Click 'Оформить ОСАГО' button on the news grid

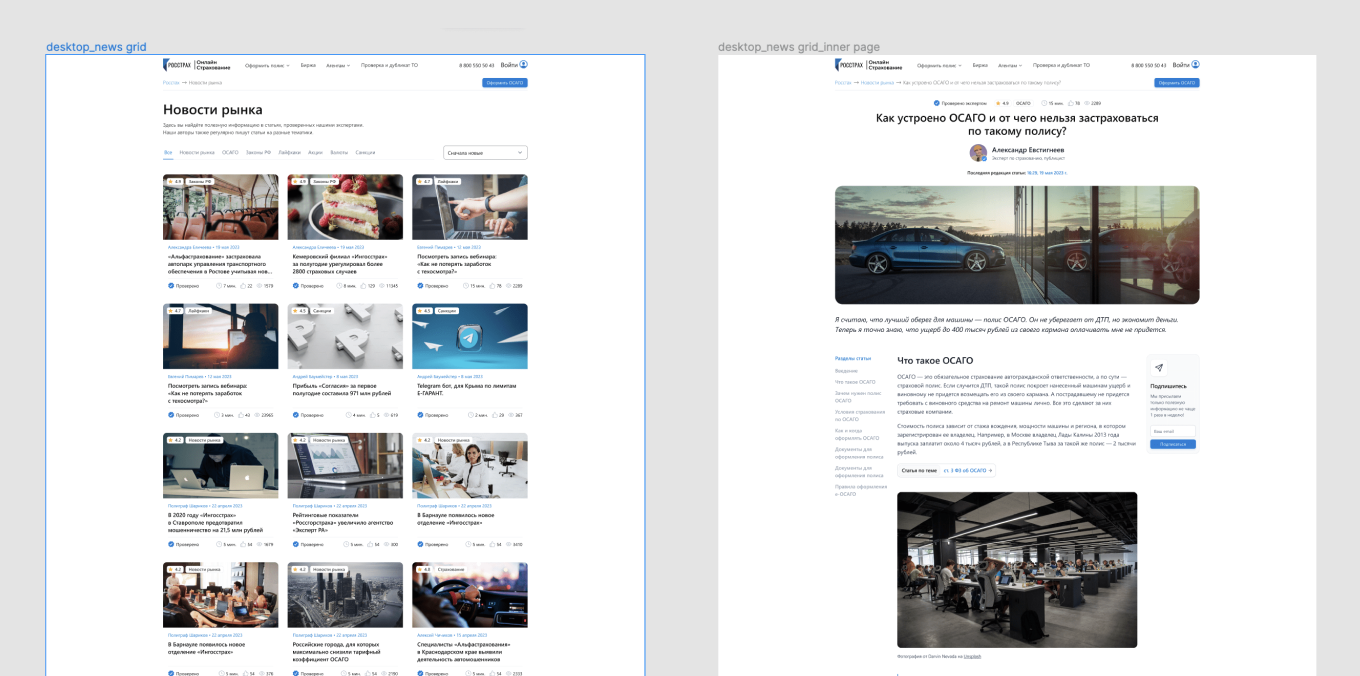(x=504, y=83)
